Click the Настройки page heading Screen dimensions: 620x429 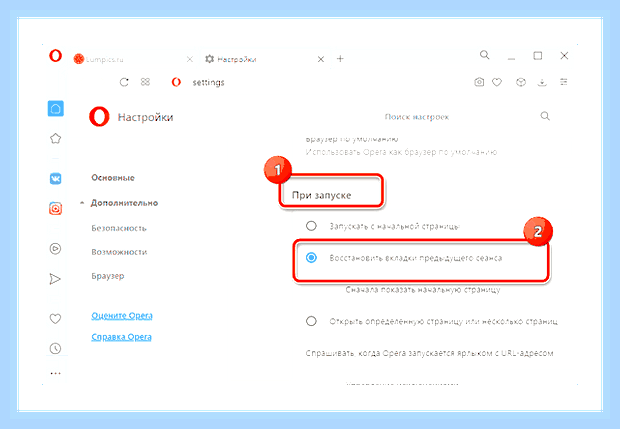[x=145, y=117]
